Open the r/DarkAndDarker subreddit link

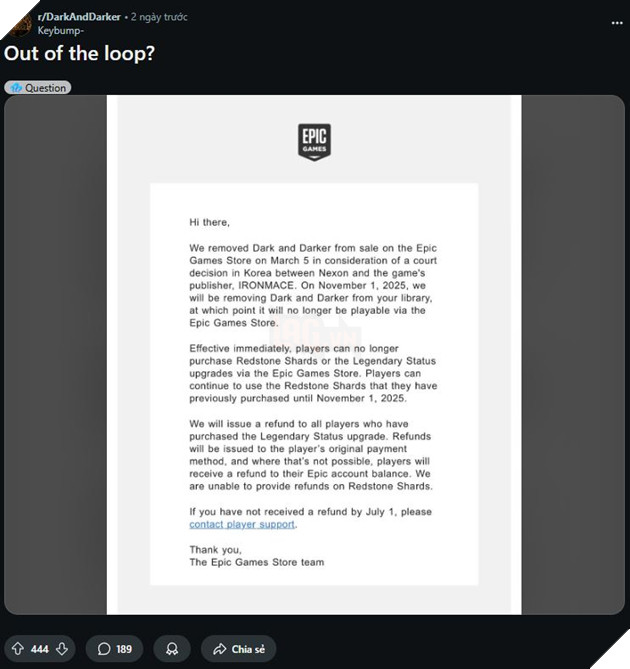[80, 17]
